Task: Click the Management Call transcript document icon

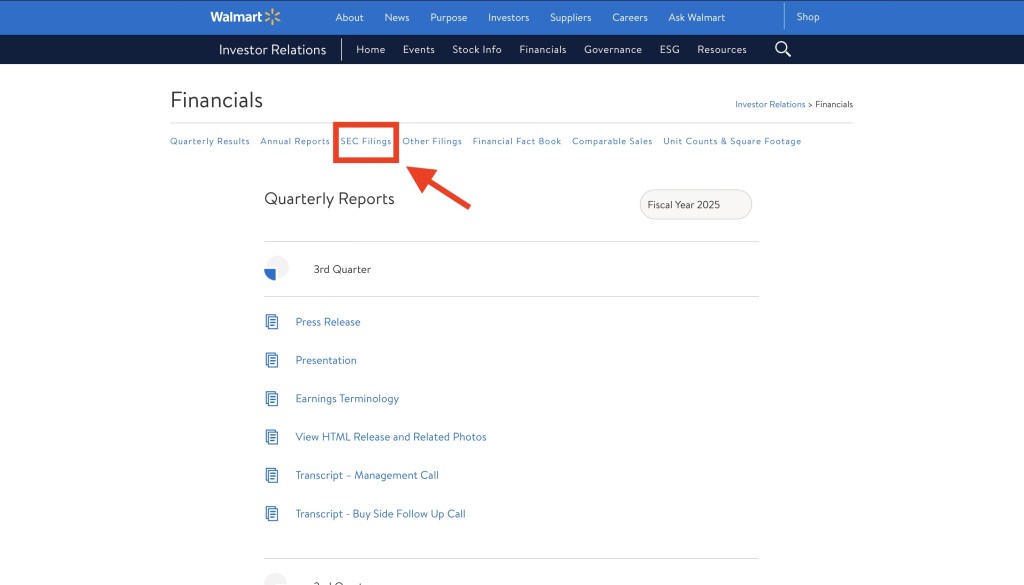Action: (272, 475)
